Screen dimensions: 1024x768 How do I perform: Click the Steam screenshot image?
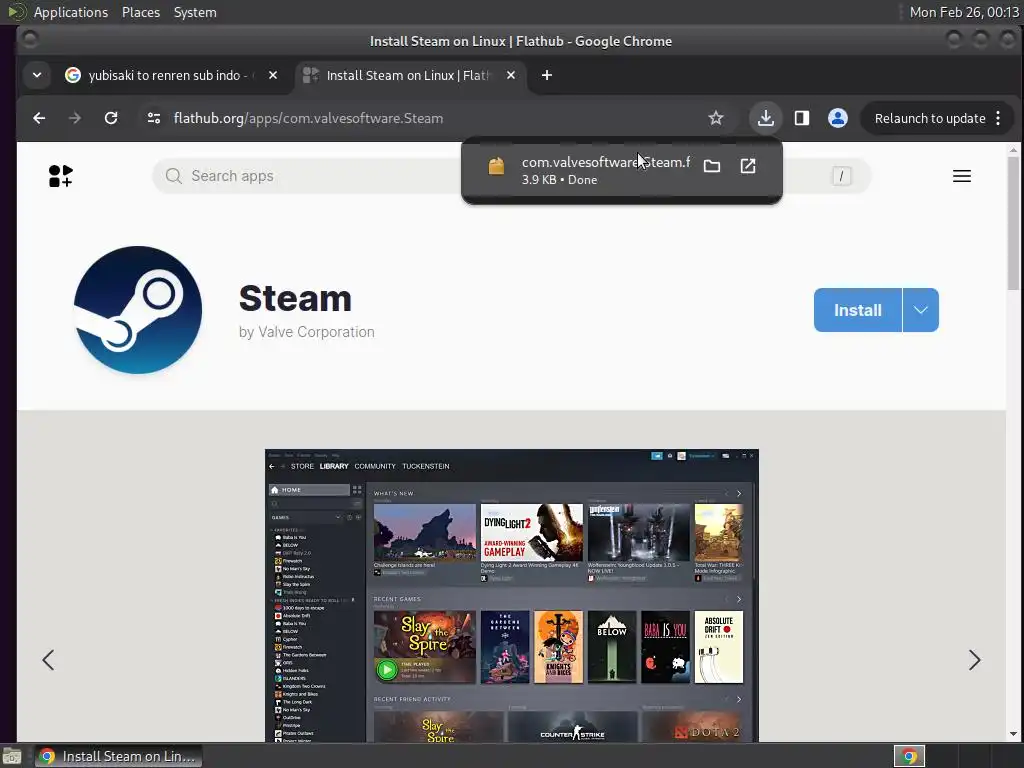coord(511,596)
